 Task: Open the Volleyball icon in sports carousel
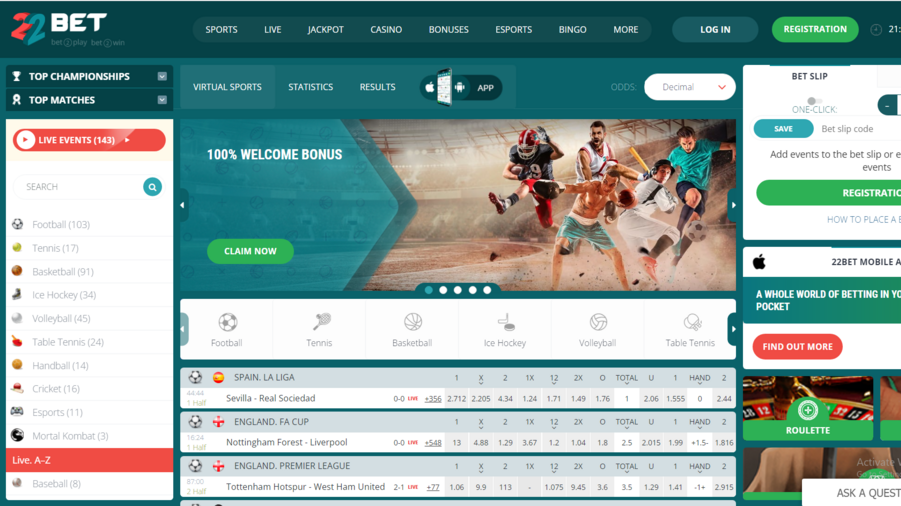pos(597,323)
